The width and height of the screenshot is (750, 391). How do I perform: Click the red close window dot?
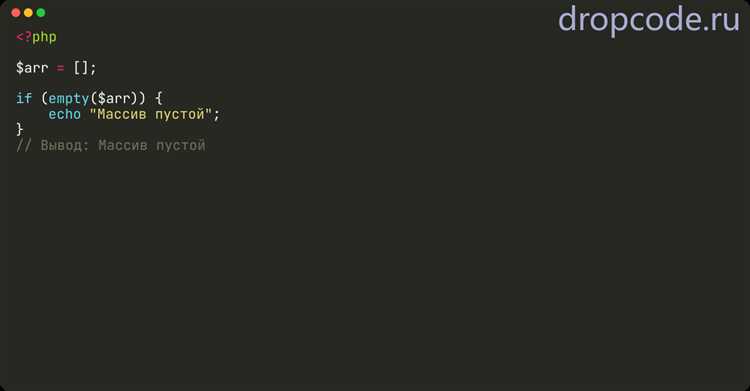[16, 13]
